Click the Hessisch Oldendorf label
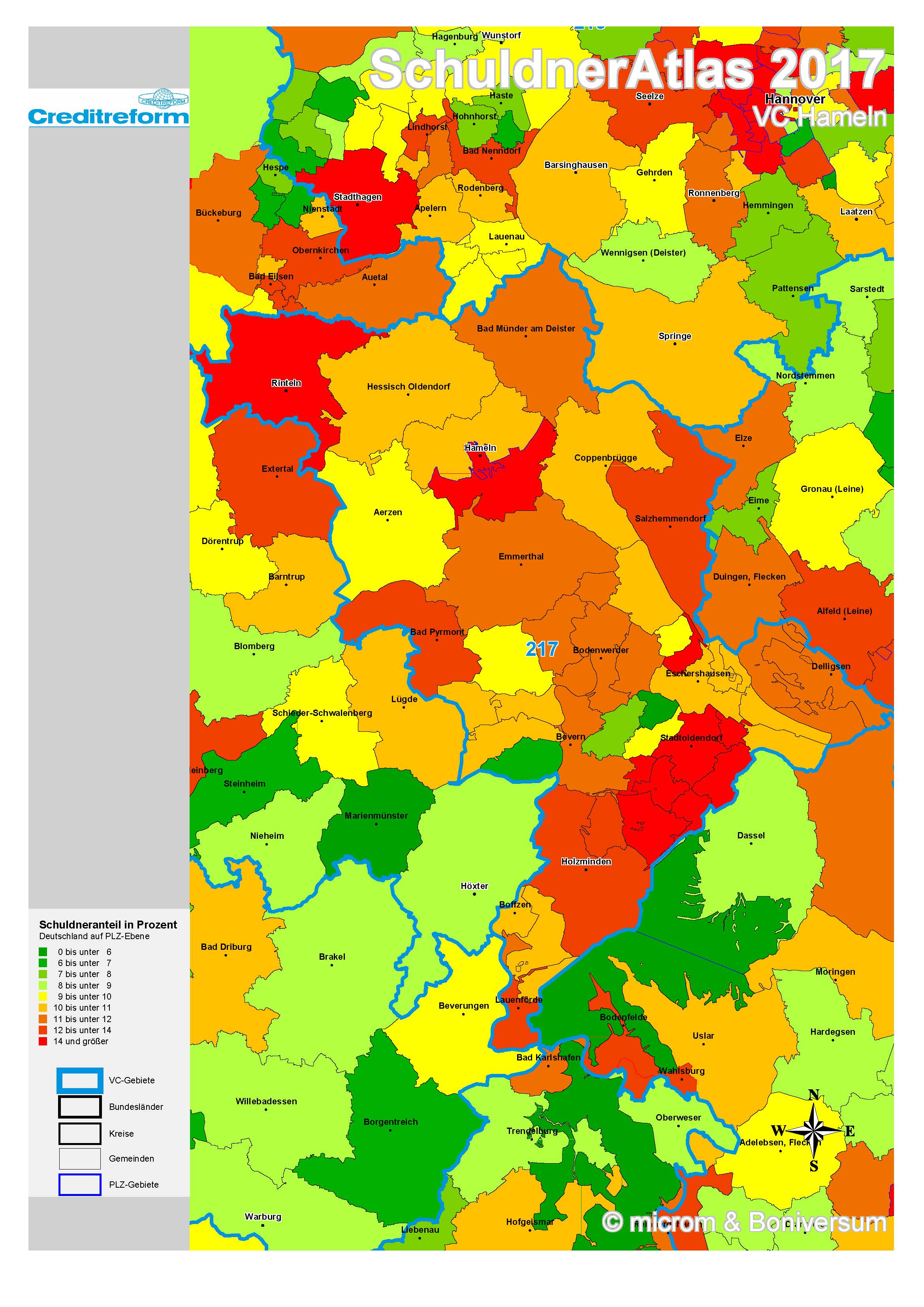This screenshot has height=1307, width=924. (408, 386)
